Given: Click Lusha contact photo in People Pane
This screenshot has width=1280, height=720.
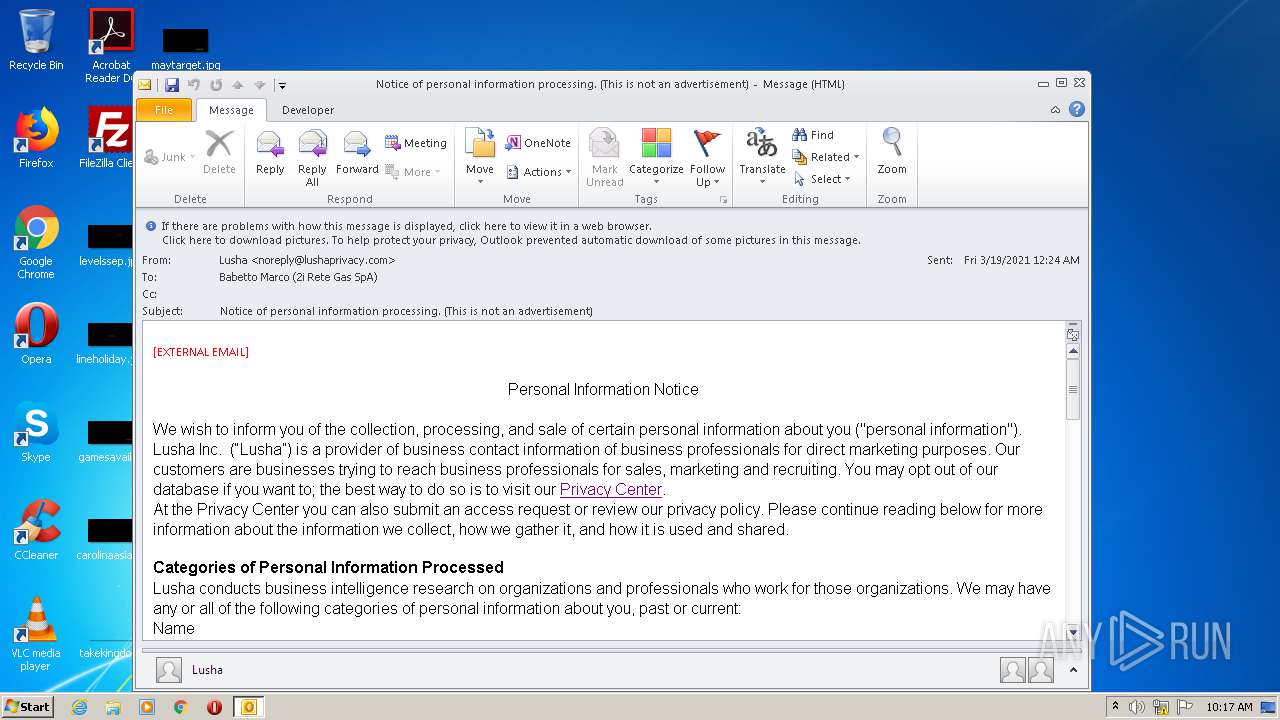Looking at the screenshot, I should click(169, 670).
